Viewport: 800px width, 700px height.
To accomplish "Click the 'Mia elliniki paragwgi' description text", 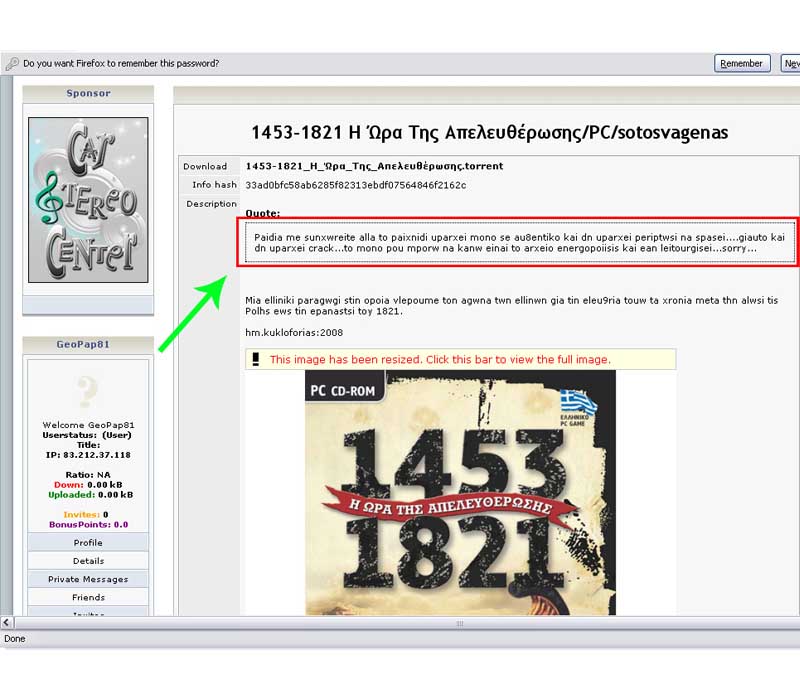I will (x=512, y=306).
